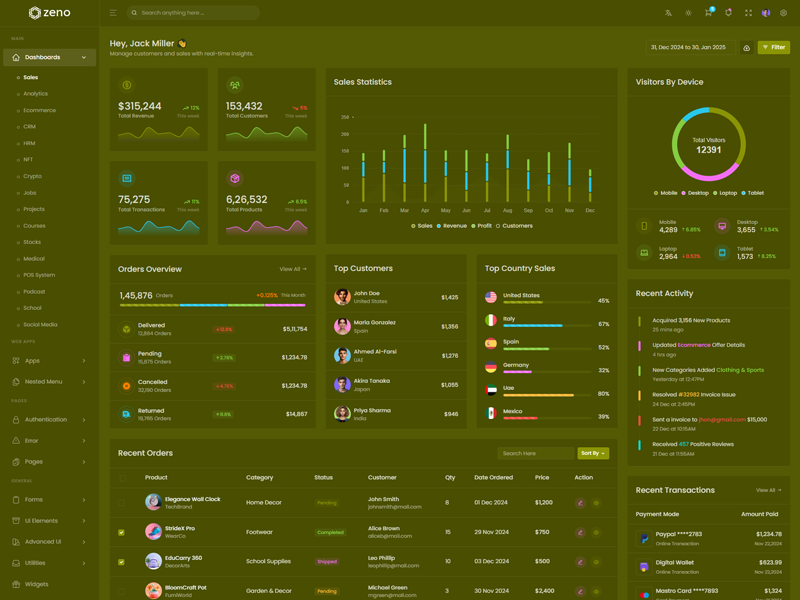This screenshot has width=800, height=600.
Task: Toggle the select-all checkbox in orders header
Action: pyautogui.click(x=122, y=478)
